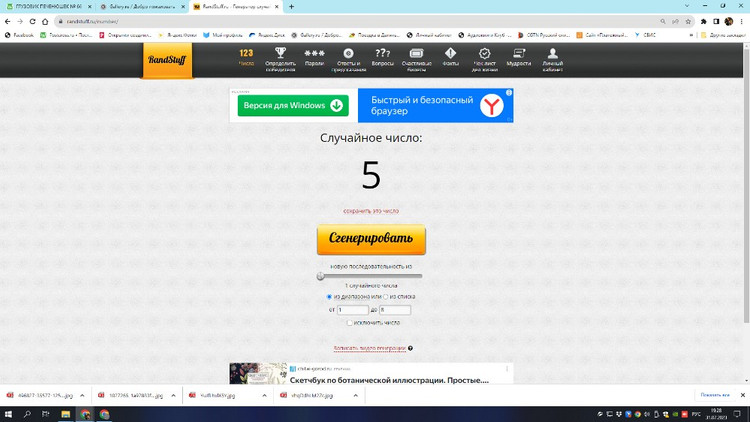The height and width of the screenshot is (422, 750).
Task: Open the 'Пароли' password generator icon
Action: pos(314,57)
